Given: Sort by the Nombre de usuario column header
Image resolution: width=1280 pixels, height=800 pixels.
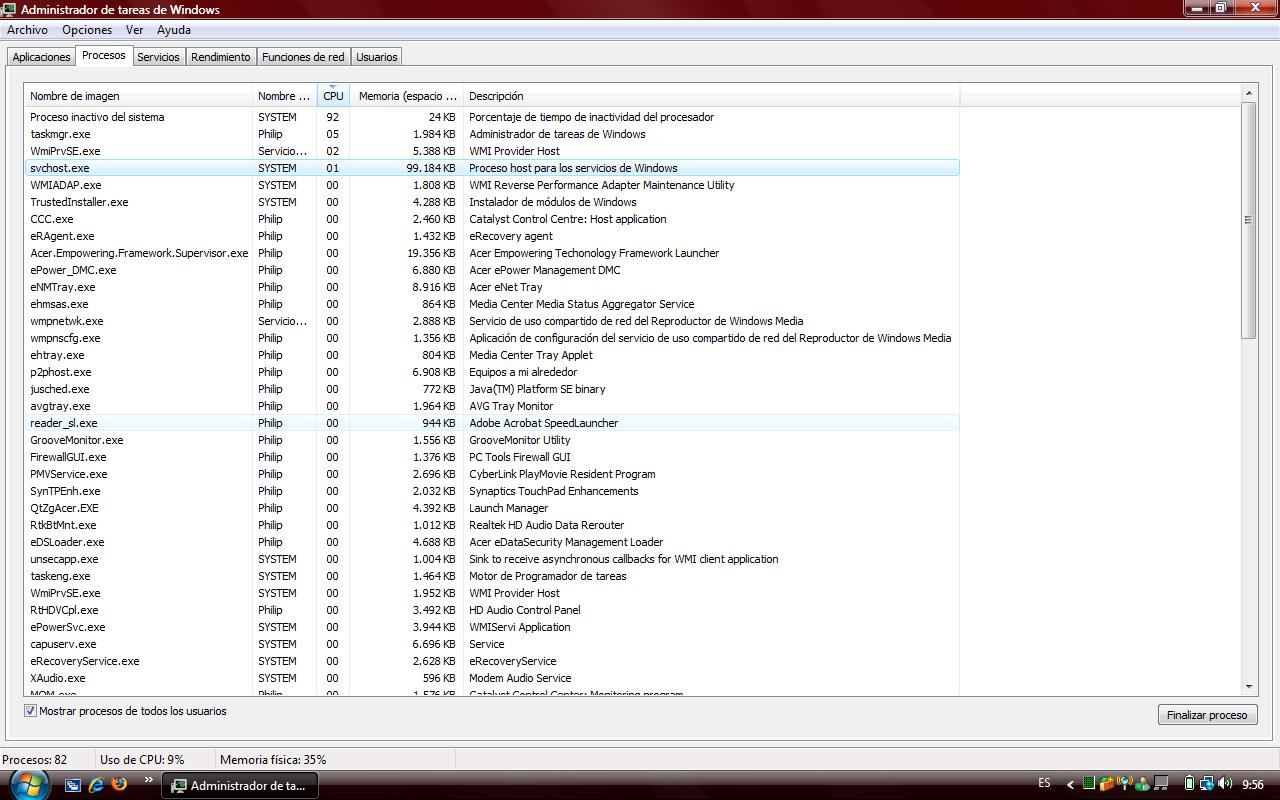Looking at the screenshot, I should [x=284, y=96].
